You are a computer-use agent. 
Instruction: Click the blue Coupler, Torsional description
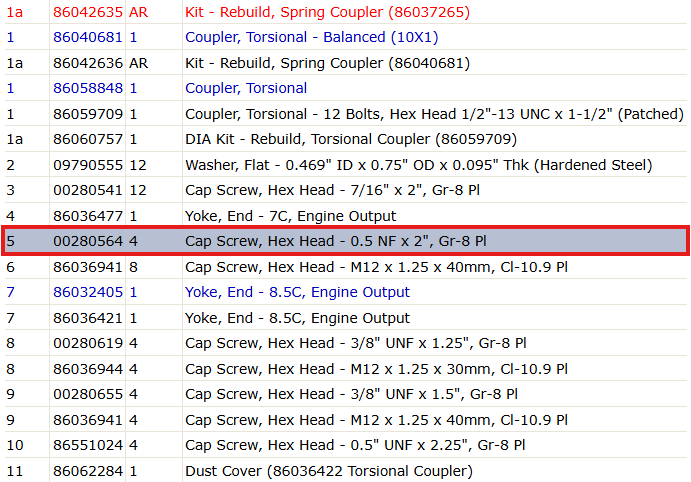(246, 89)
